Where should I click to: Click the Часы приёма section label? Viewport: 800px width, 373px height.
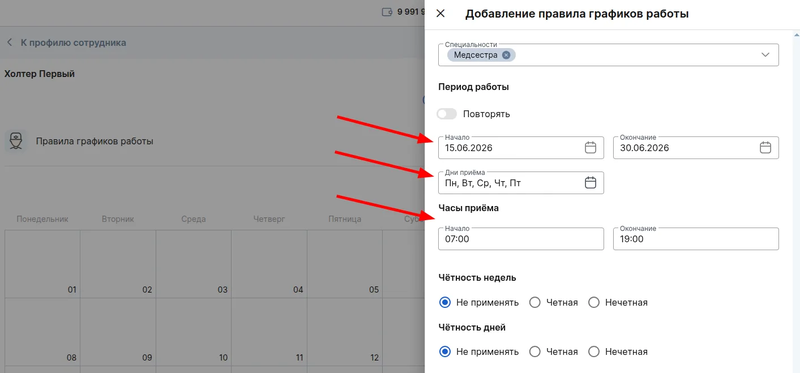click(468, 208)
